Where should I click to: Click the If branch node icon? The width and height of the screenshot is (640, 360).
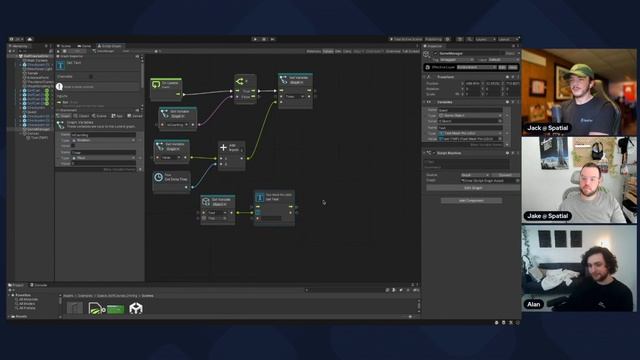click(x=240, y=81)
